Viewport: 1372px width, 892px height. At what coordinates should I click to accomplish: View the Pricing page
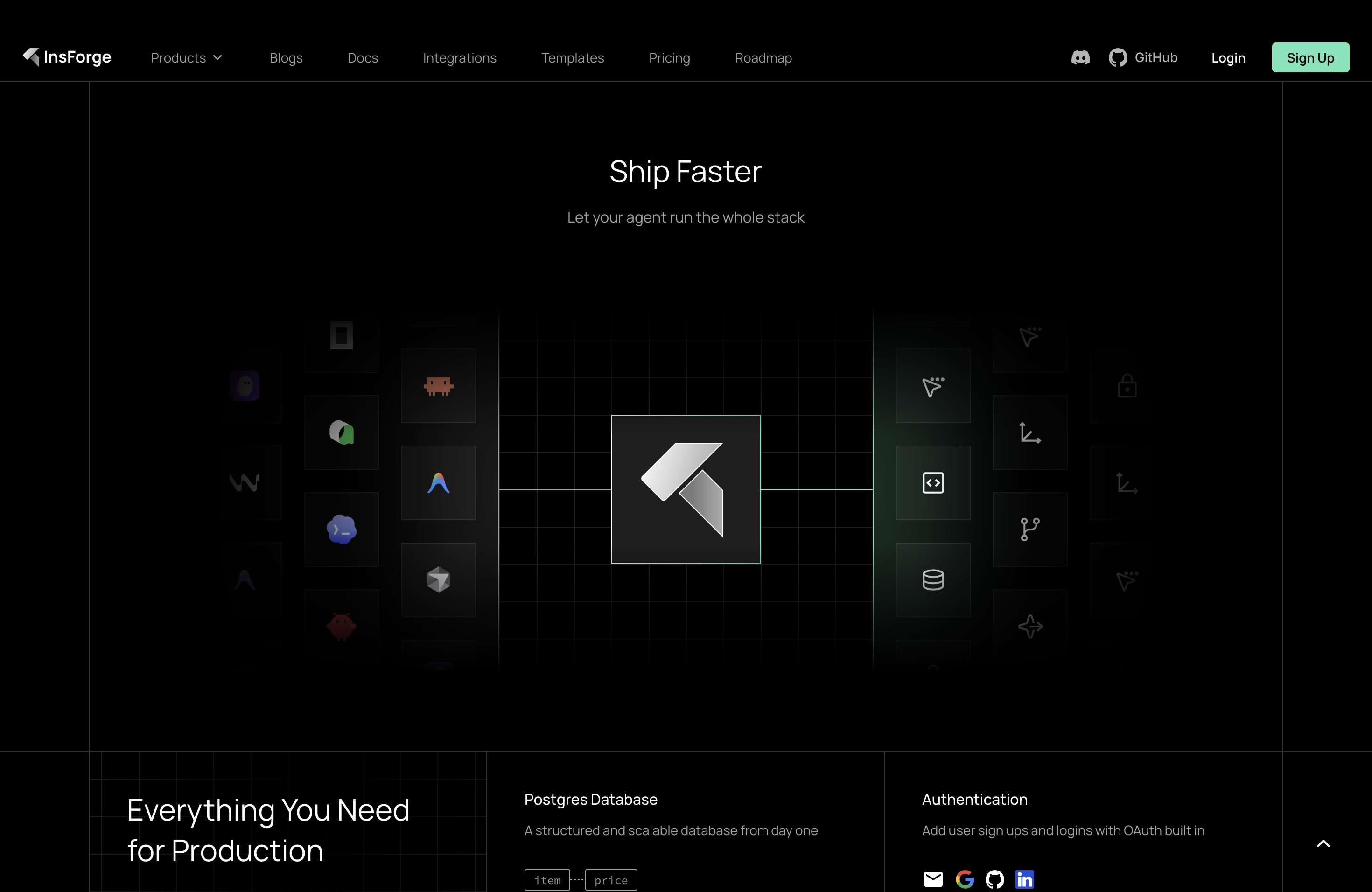(x=669, y=58)
